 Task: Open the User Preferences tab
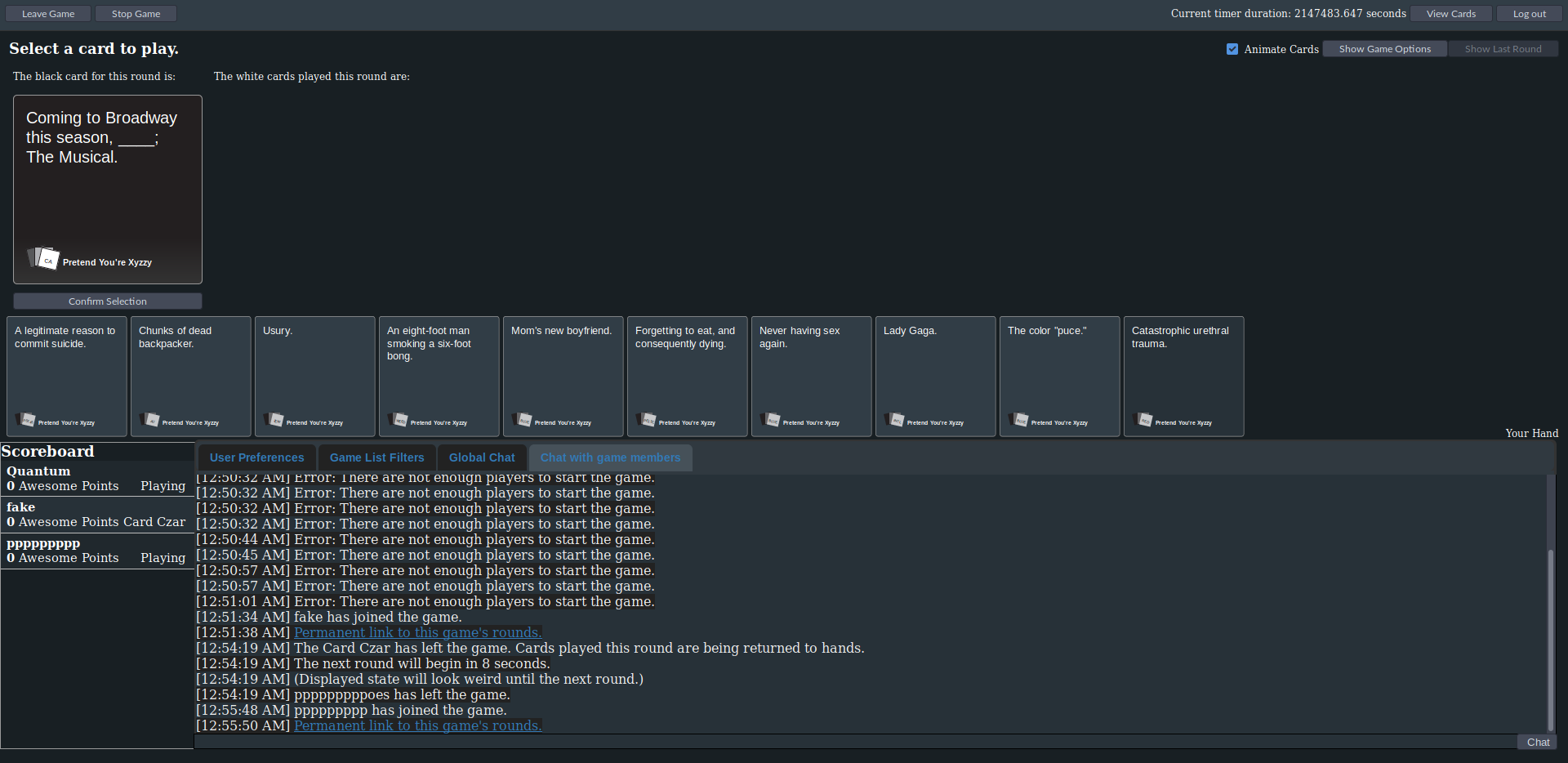pos(256,457)
